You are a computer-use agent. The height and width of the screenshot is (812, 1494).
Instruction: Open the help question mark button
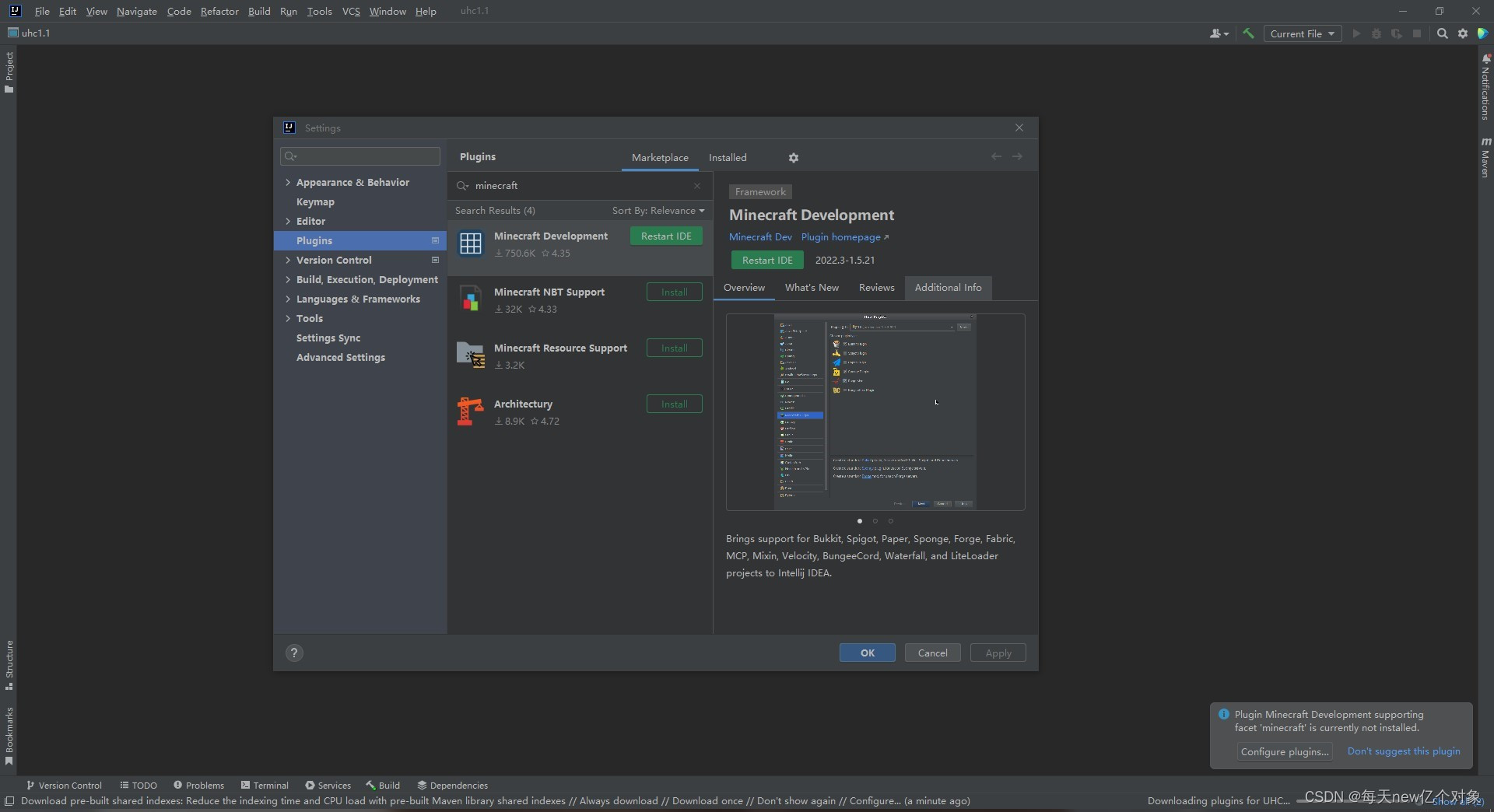(294, 653)
